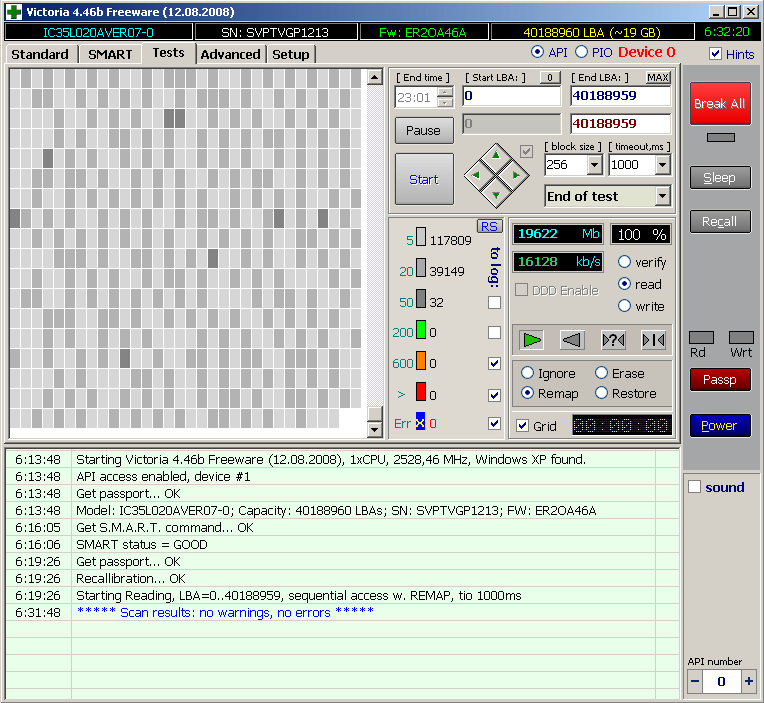Image resolution: width=764 pixels, height=703 pixels.
Task: Open the Advanced tab
Action: tap(230, 54)
